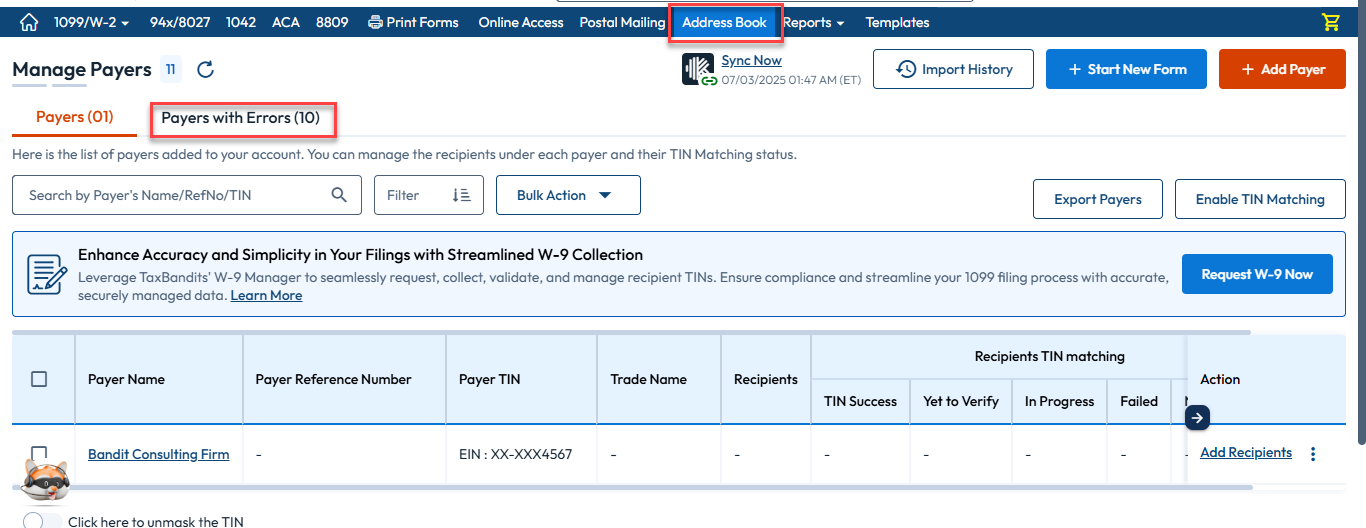Click the In Progress column header

coord(1059,401)
